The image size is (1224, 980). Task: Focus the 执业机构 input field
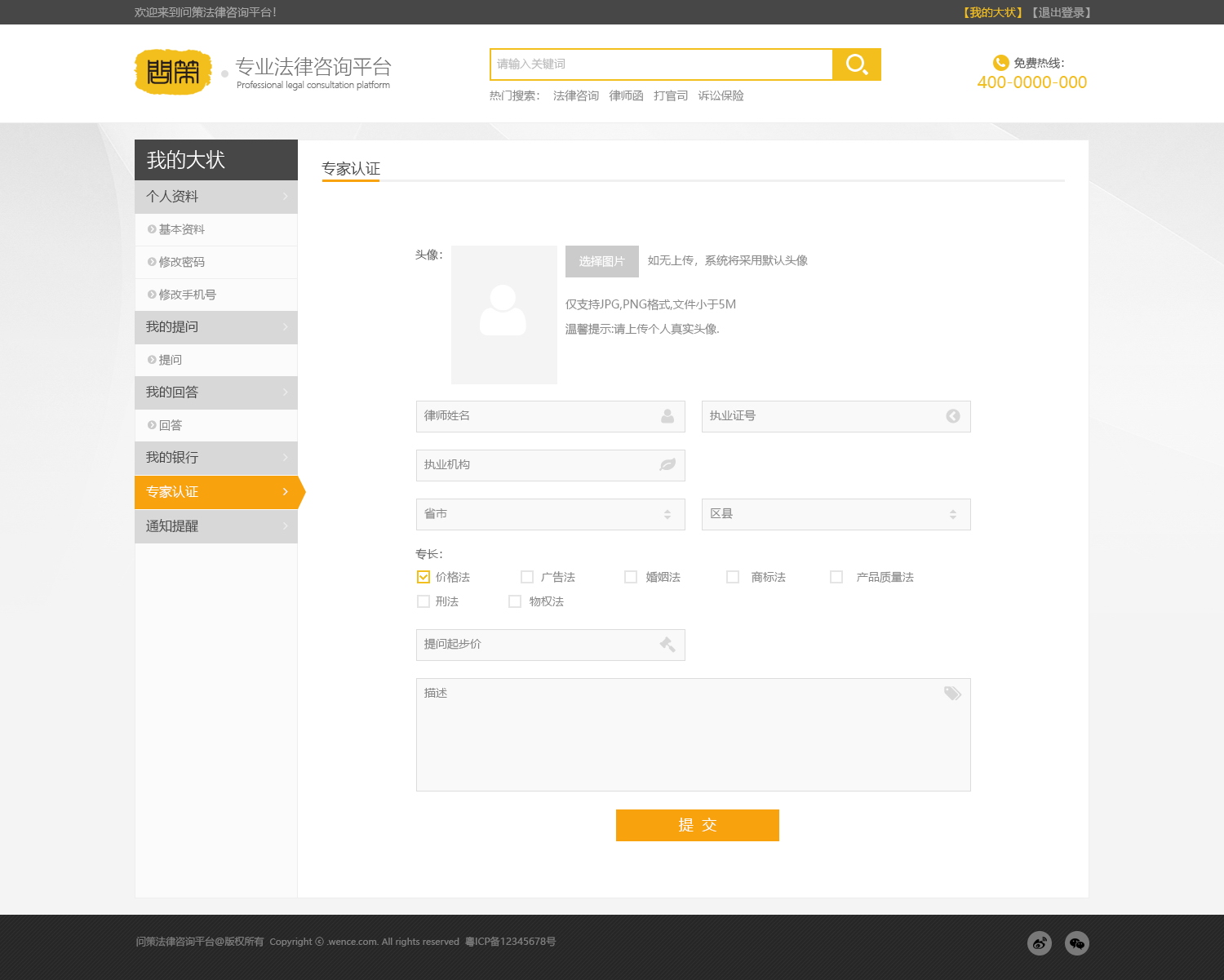point(551,465)
